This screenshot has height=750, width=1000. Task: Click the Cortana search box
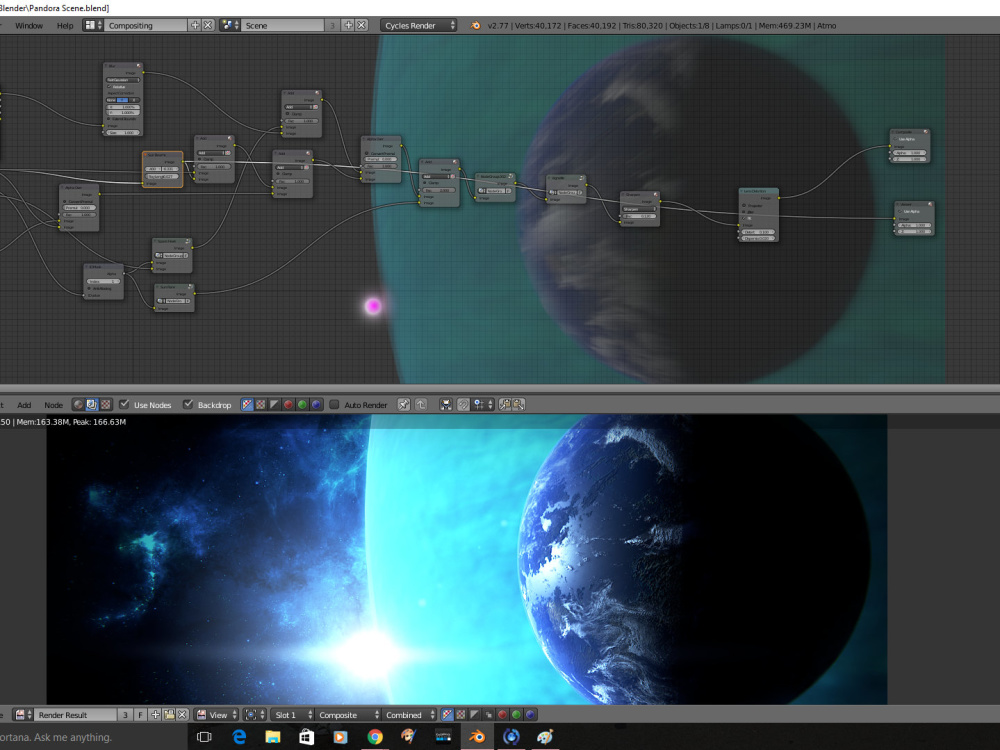(92, 737)
